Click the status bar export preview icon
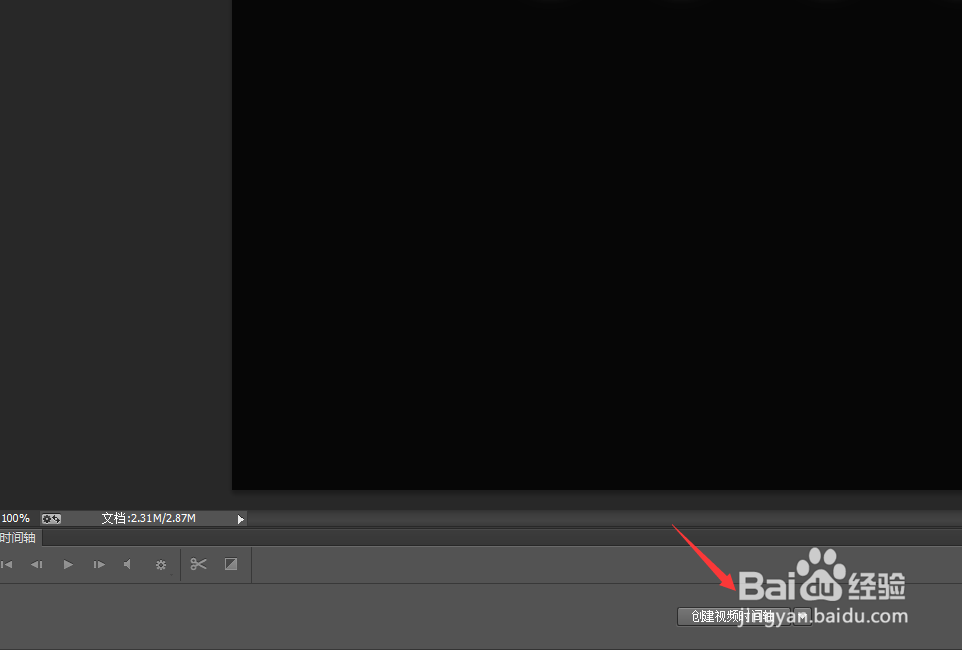This screenshot has height=650, width=962. pos(51,519)
